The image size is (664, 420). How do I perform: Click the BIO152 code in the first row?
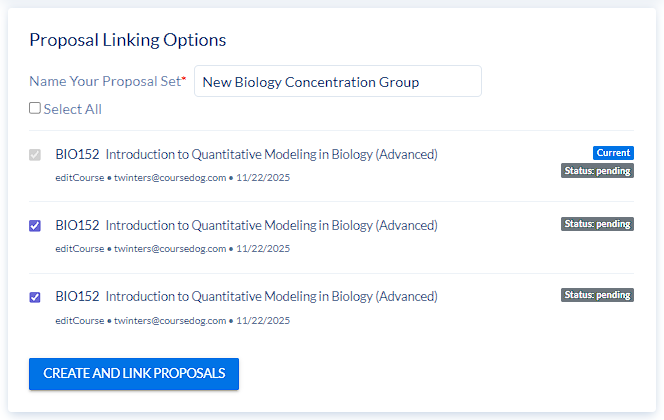(x=77, y=154)
